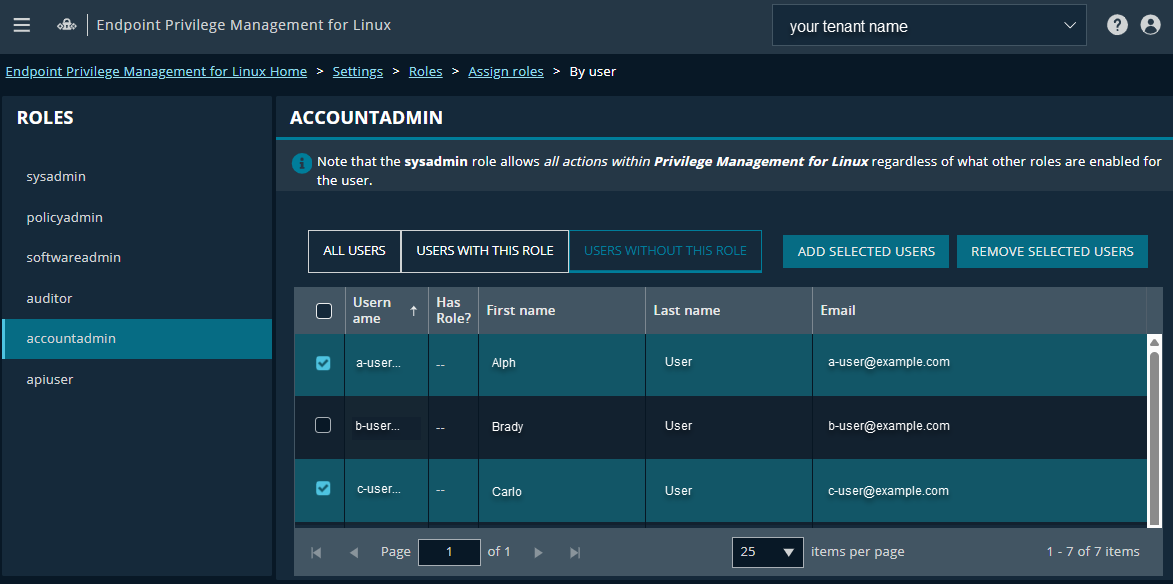The image size is (1173, 584).
Task: Click the Has Role? column header
Action: [x=453, y=310]
